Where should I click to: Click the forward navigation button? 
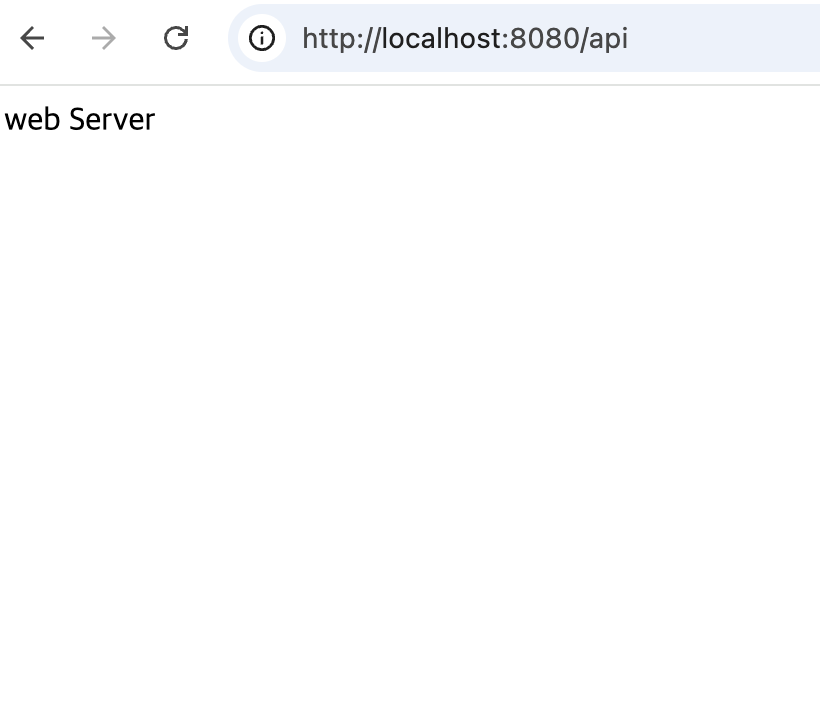[104, 38]
